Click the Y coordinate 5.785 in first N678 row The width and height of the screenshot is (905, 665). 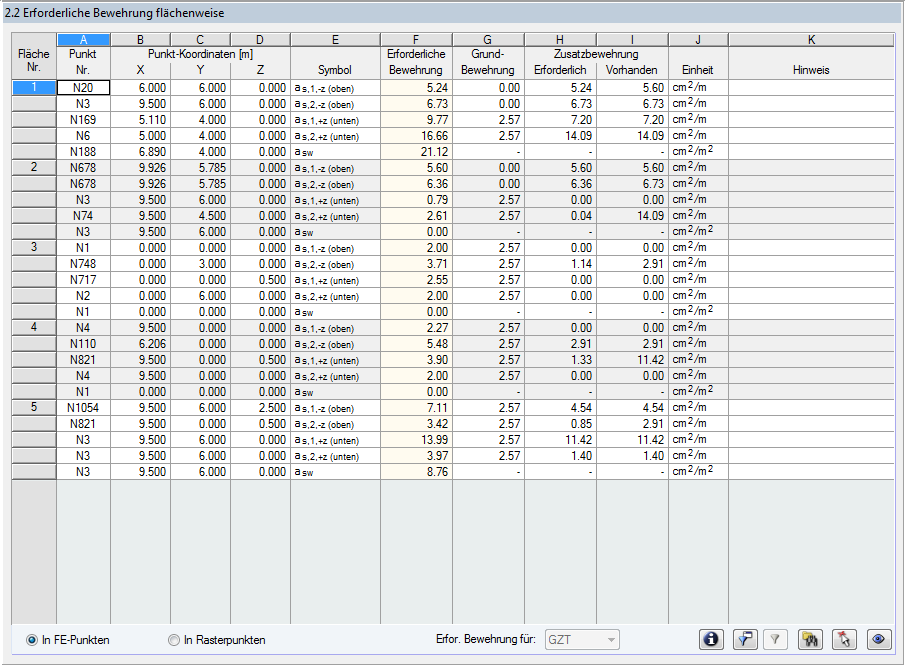click(x=200, y=168)
